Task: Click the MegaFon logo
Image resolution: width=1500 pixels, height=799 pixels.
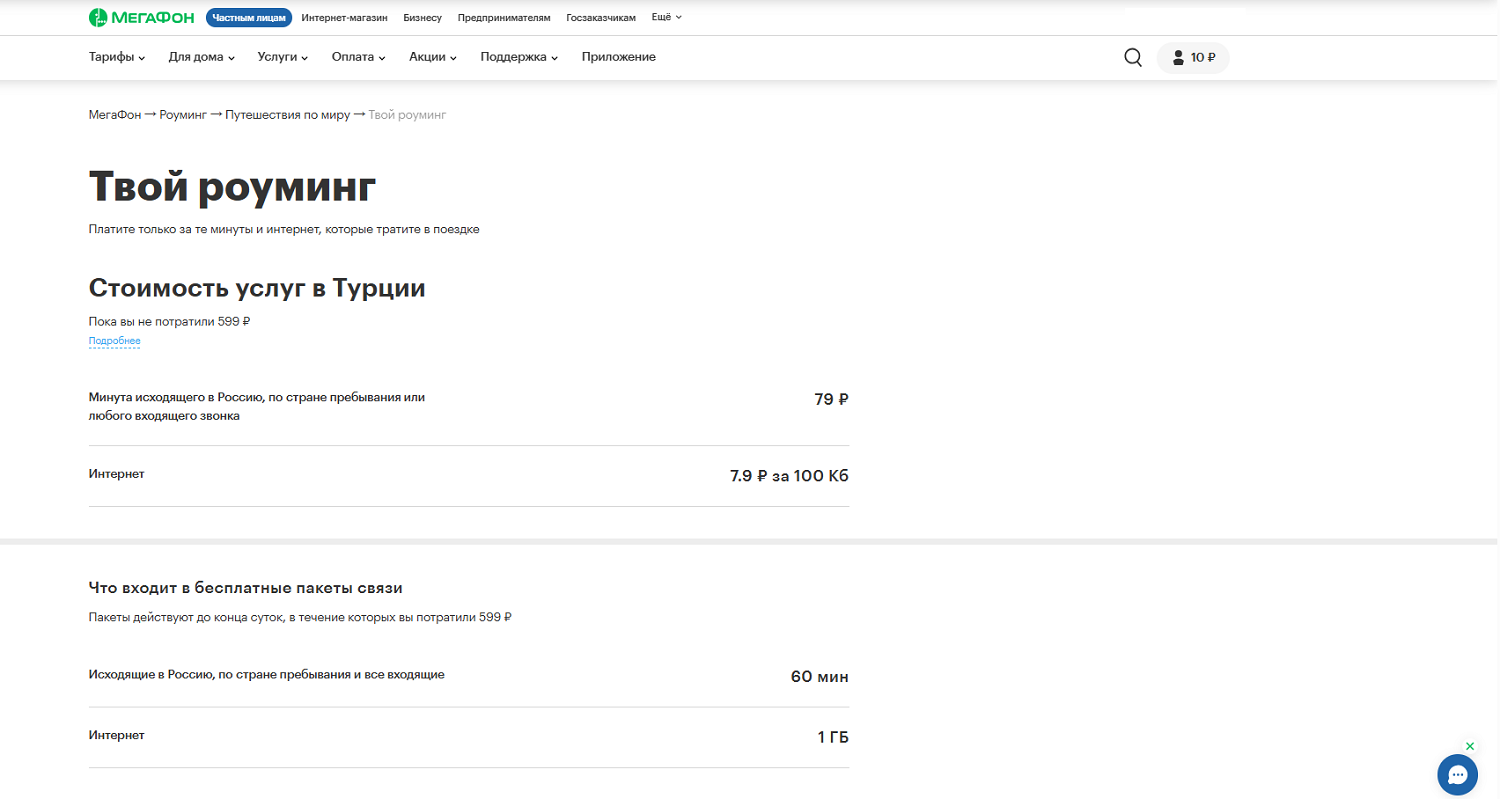Action: click(141, 17)
